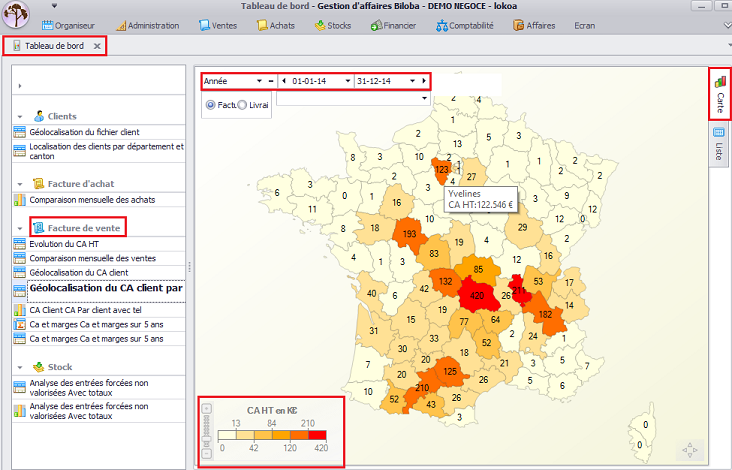This screenshot has width=732, height=470.
Task: Click the Biloba tree application logo
Action: pos(15,14)
